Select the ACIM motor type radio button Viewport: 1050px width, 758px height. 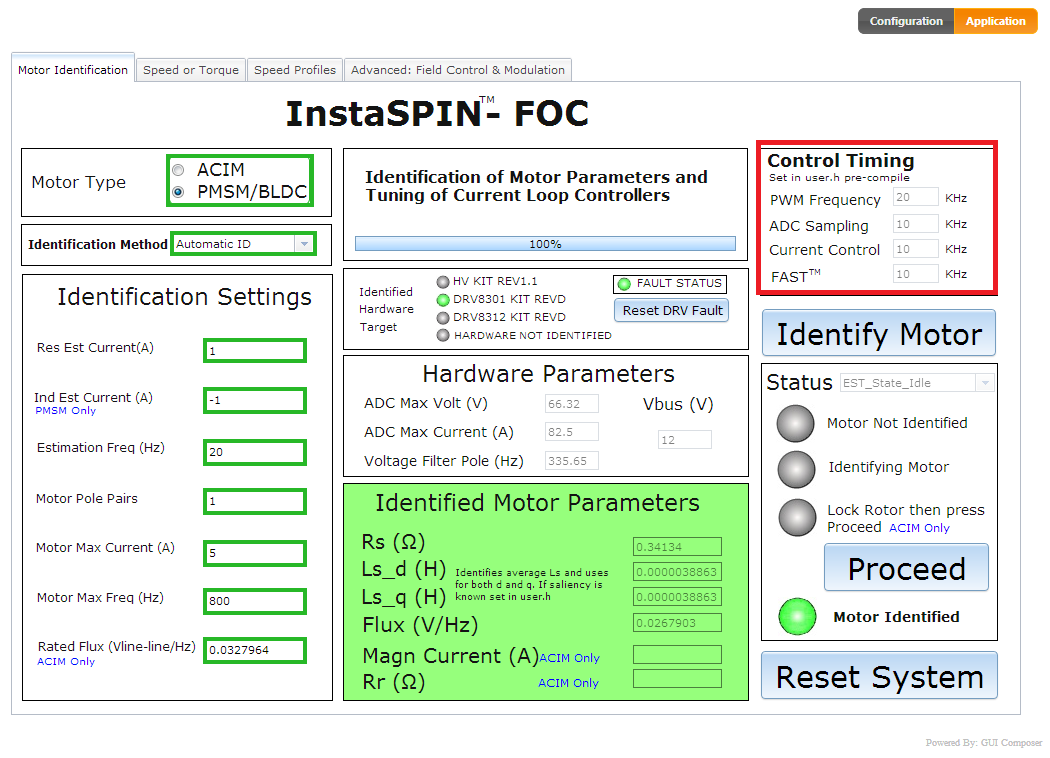178,170
